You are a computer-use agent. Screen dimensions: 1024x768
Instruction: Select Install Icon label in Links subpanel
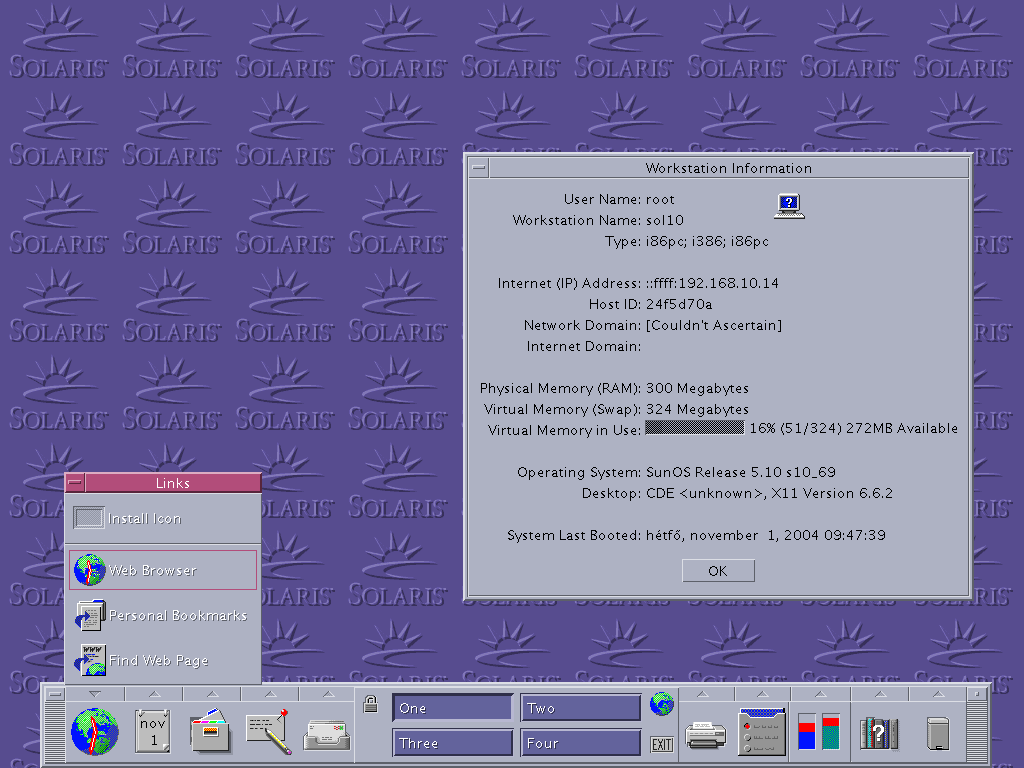tap(144, 519)
